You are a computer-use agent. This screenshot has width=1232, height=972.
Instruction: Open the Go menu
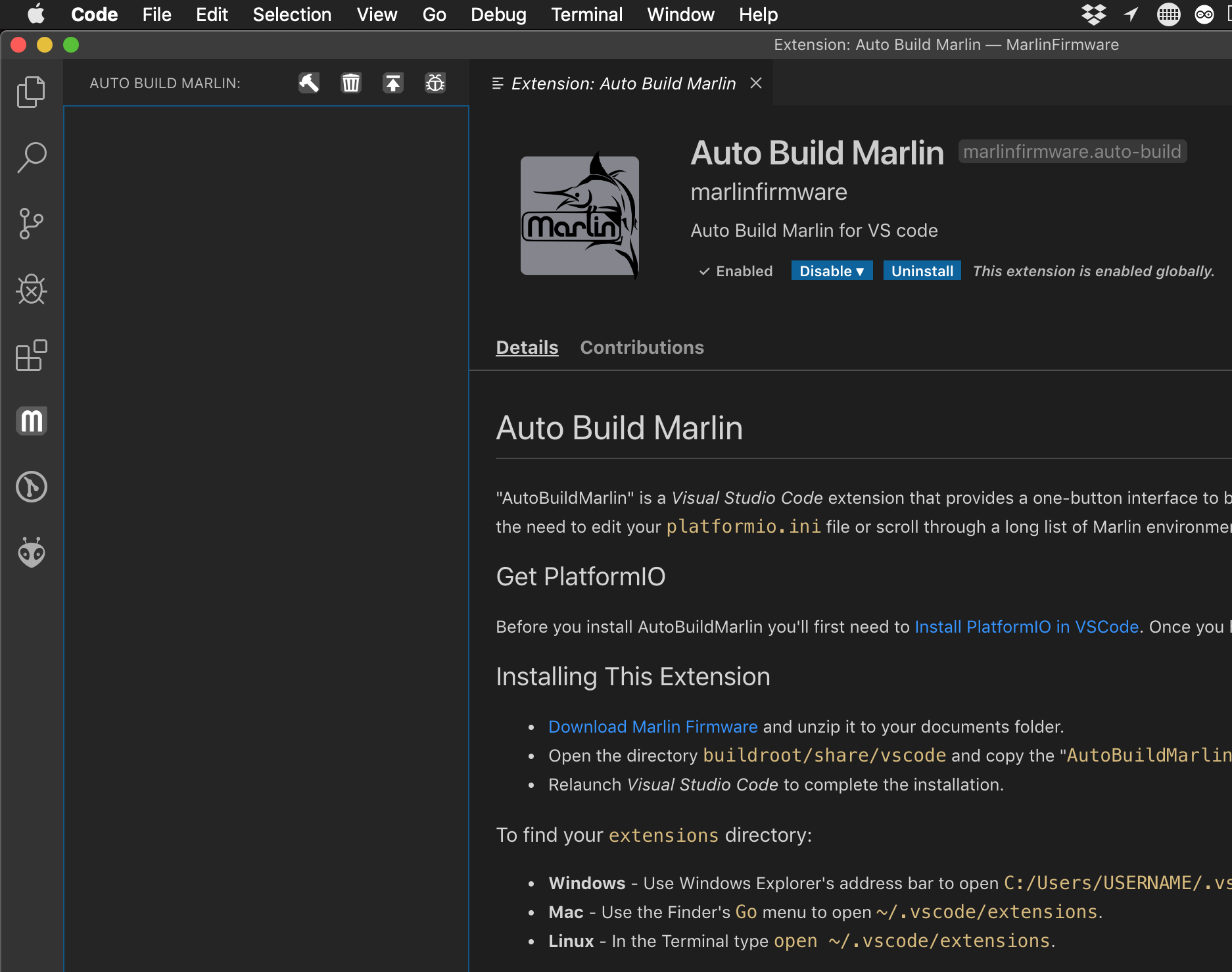pos(434,14)
